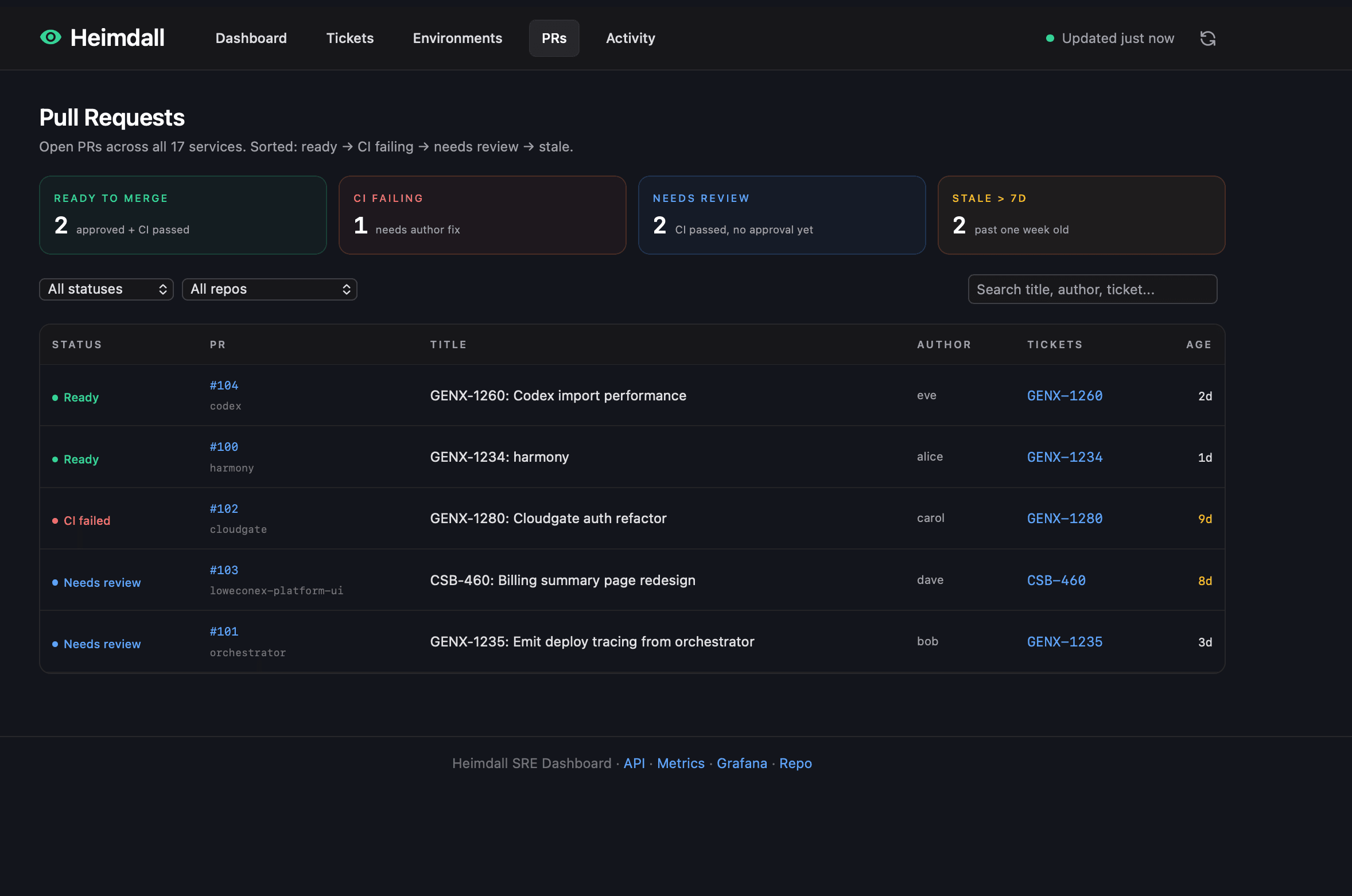1352x896 pixels.
Task: Click the AGE column header
Action: tap(1199, 345)
